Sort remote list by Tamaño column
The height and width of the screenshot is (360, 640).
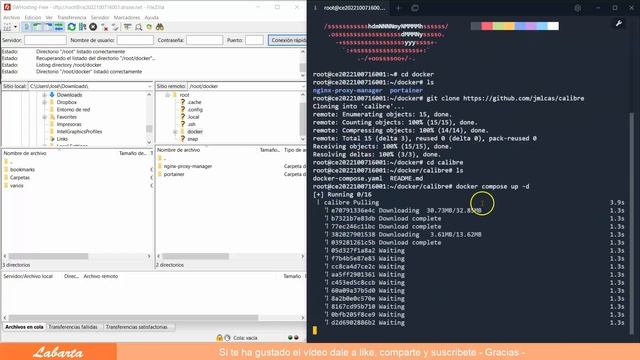[x=269, y=150]
